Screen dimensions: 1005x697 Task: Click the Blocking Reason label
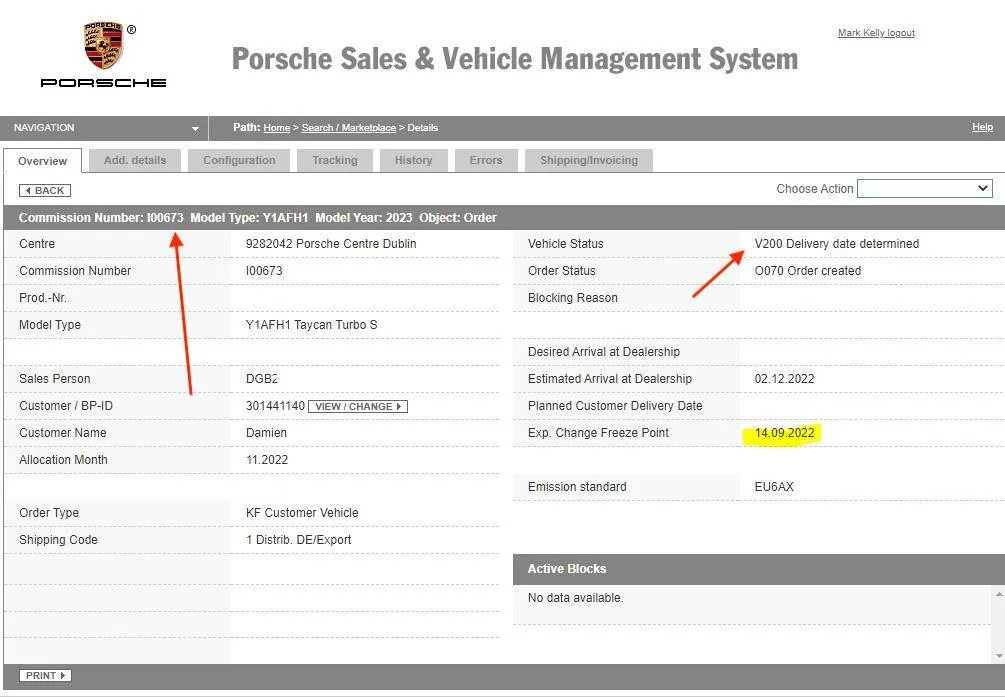[x=573, y=298]
